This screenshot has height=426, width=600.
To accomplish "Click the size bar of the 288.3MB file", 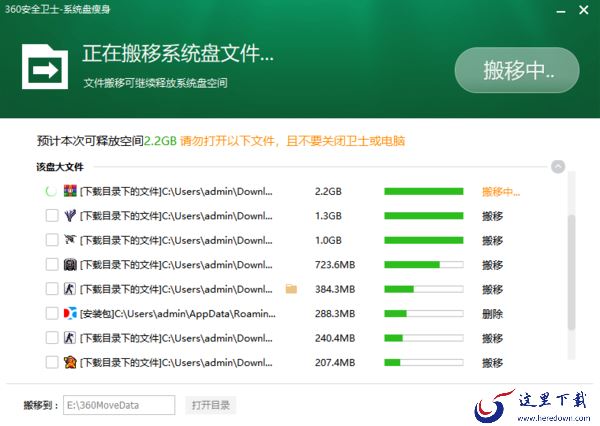I will (424, 314).
